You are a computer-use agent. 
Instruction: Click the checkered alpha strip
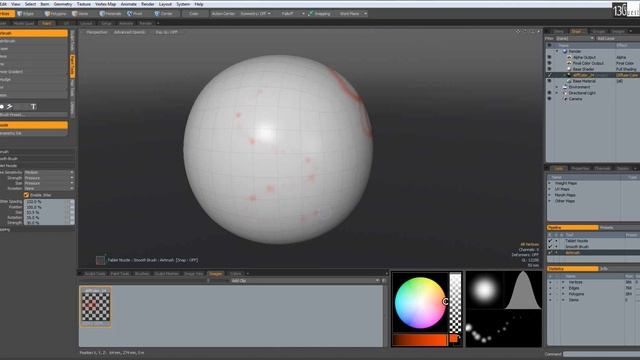(x=456, y=302)
